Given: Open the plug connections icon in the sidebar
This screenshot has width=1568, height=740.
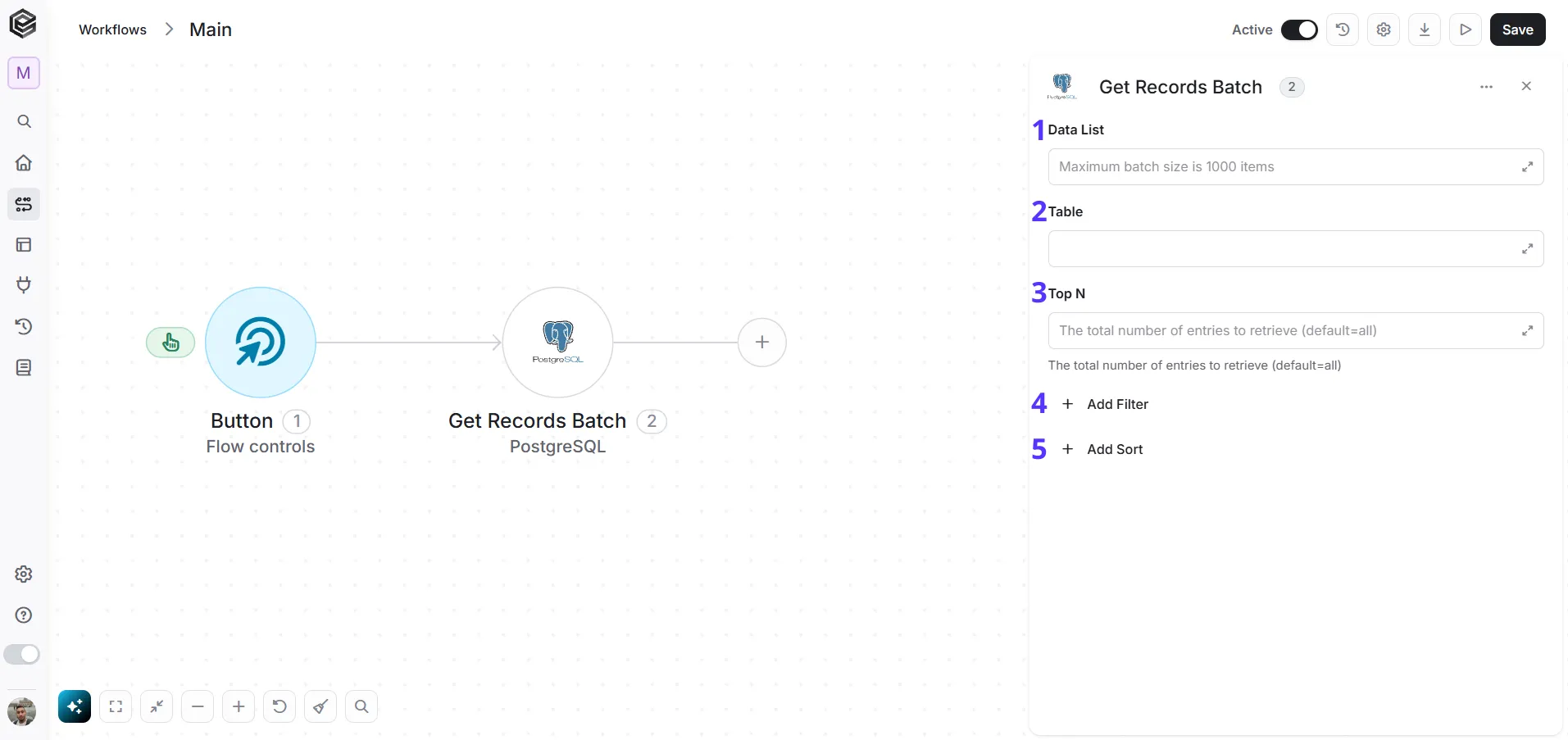Looking at the screenshot, I should click(x=24, y=285).
